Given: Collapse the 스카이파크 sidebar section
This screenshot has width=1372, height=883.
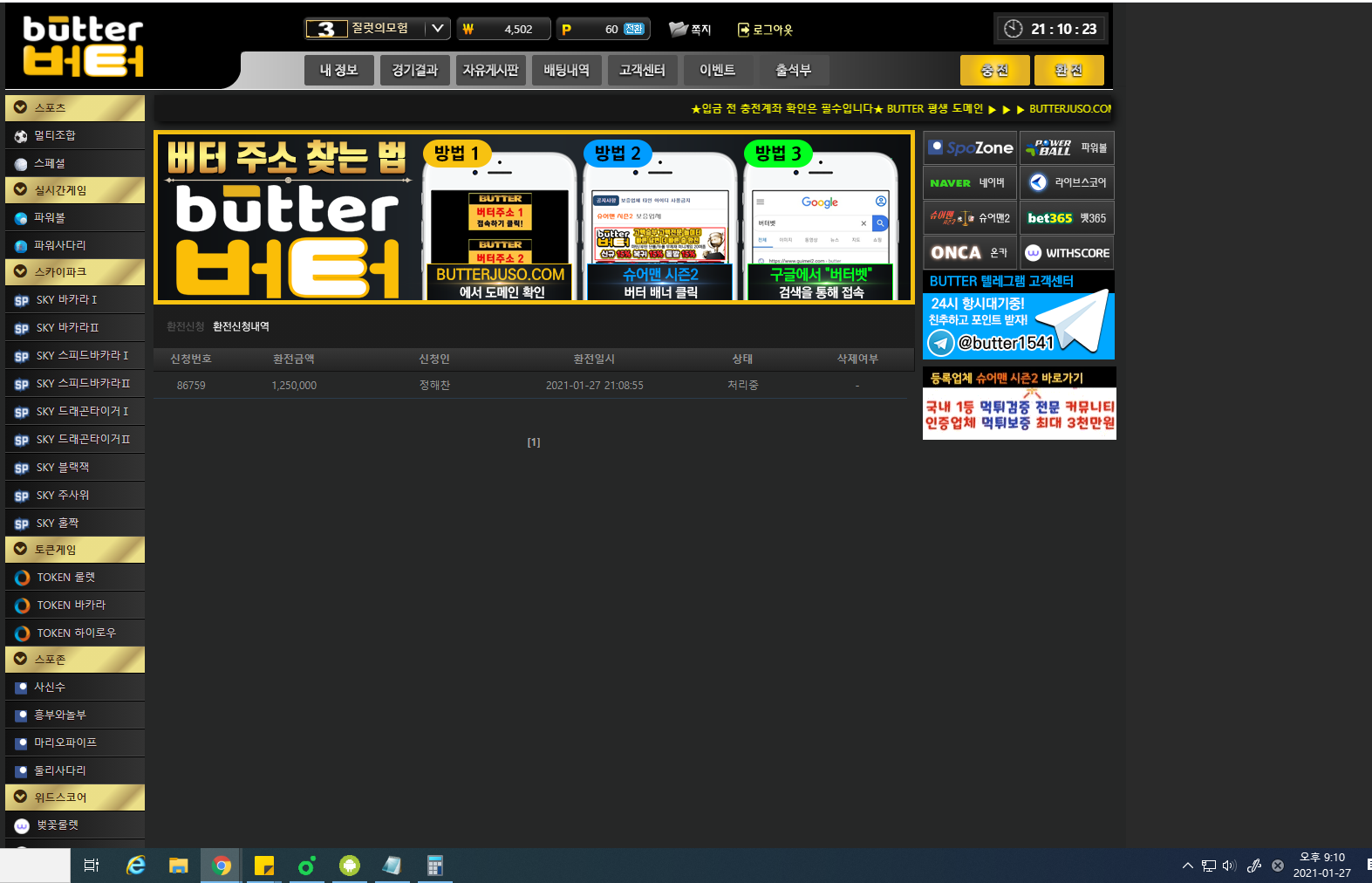Looking at the screenshot, I should 21,271.
